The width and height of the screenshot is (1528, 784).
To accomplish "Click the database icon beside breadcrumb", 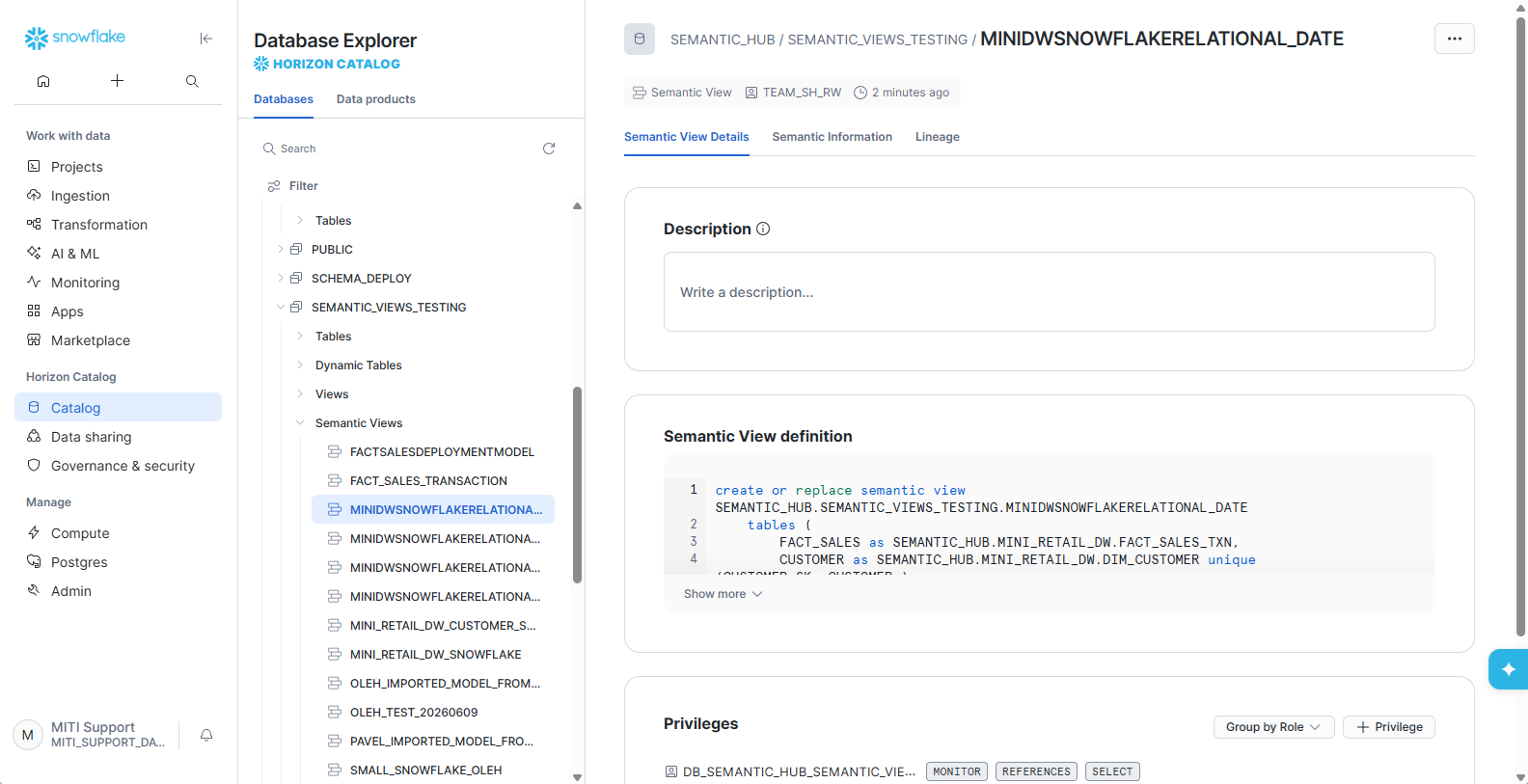I will click(640, 39).
